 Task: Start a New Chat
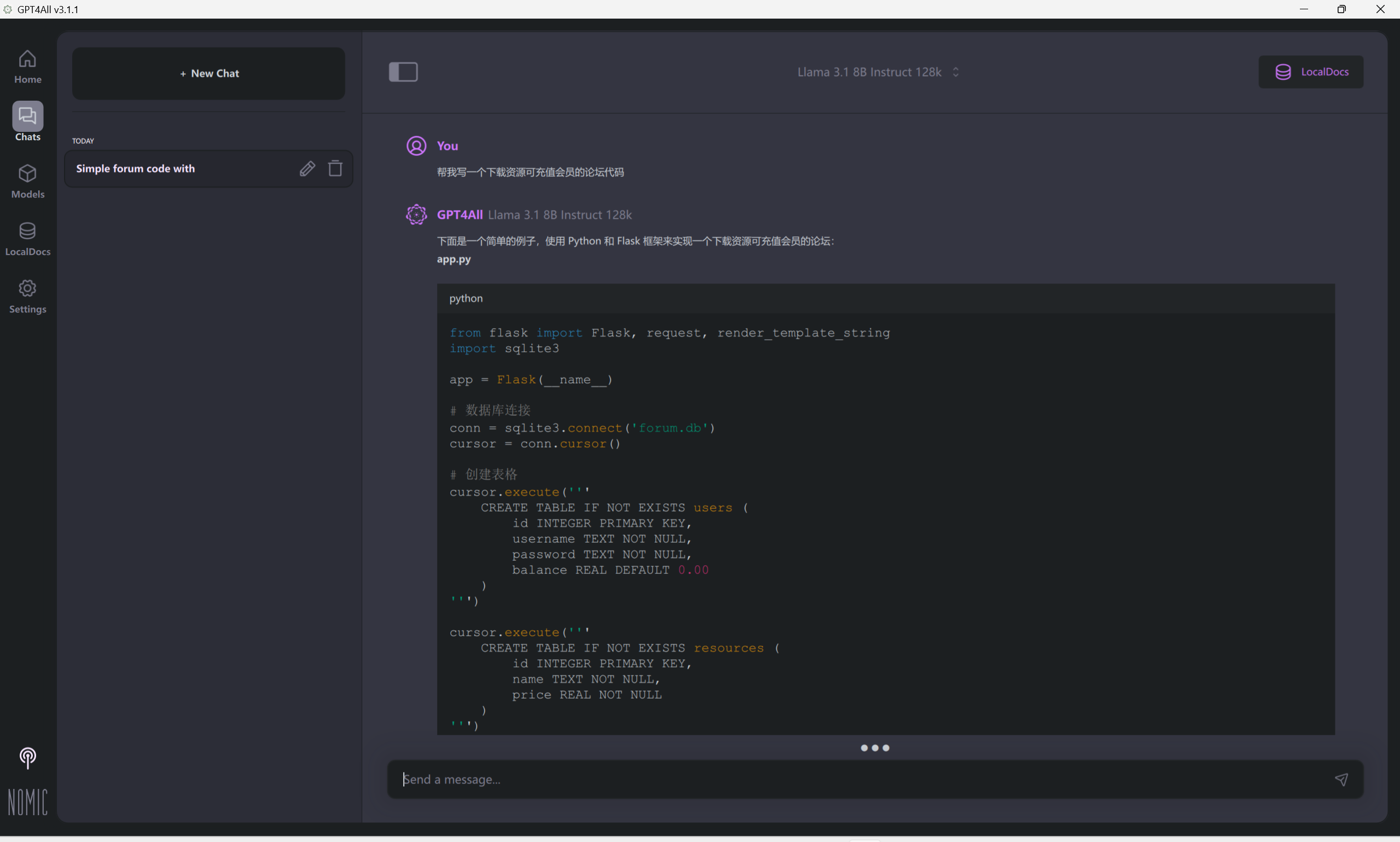point(209,73)
